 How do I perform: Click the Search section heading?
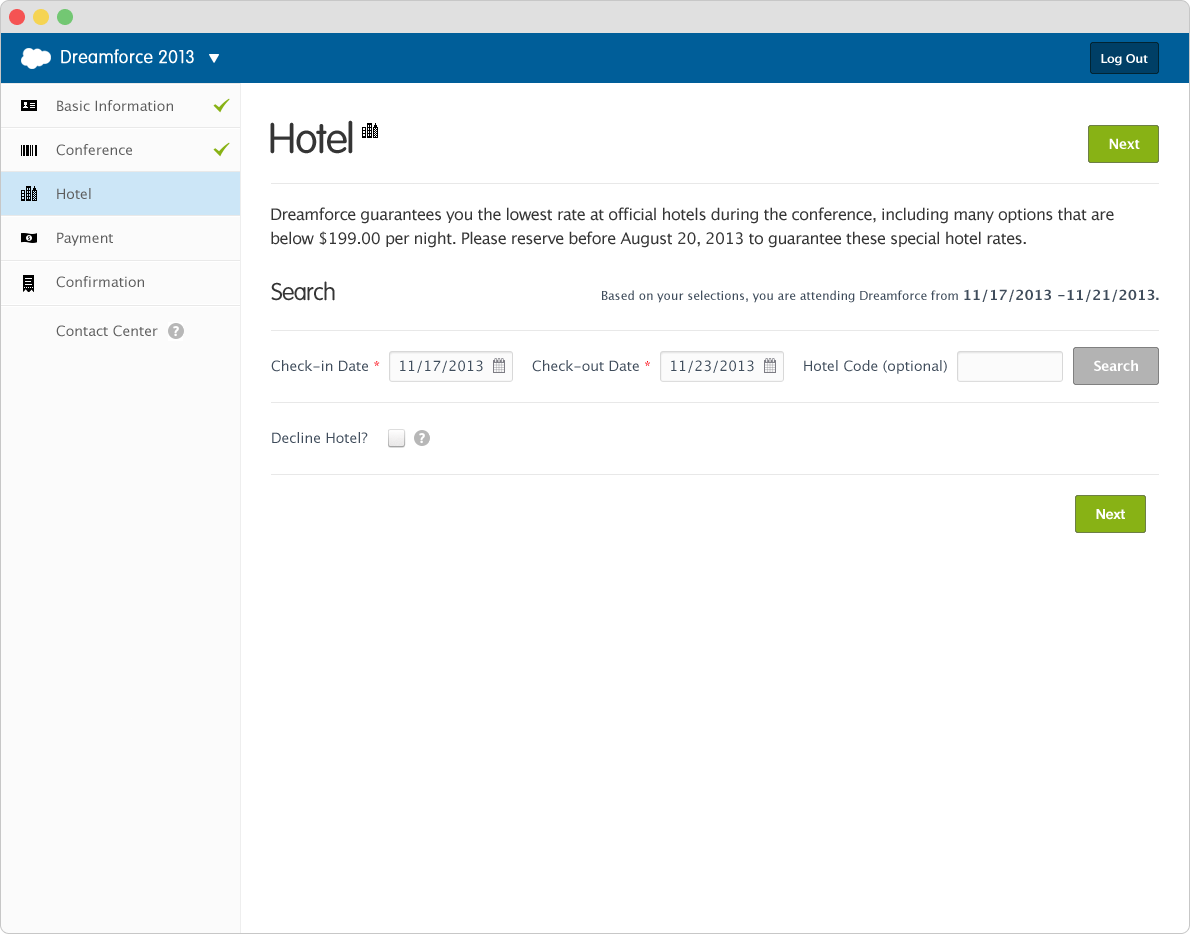click(303, 292)
